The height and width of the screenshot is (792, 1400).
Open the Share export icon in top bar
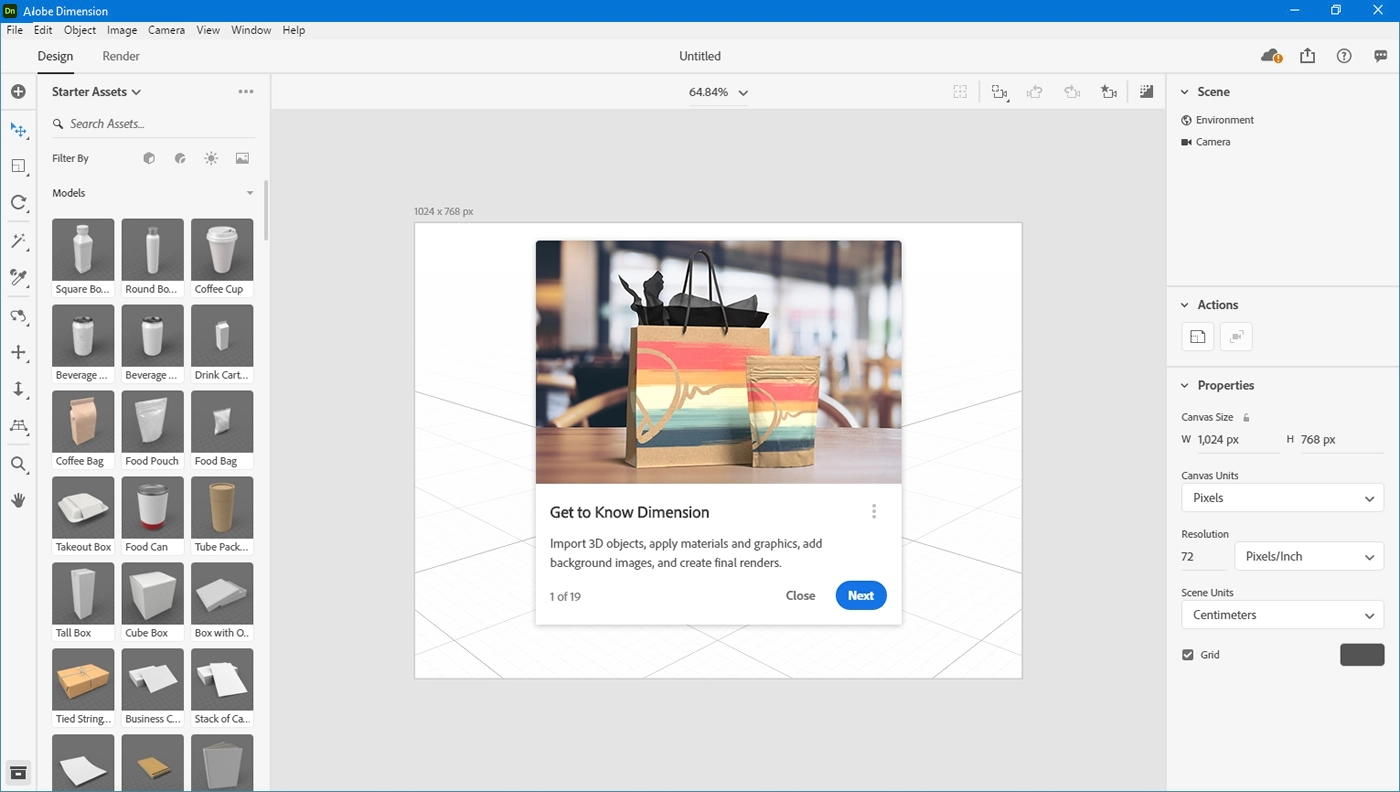(x=1307, y=56)
